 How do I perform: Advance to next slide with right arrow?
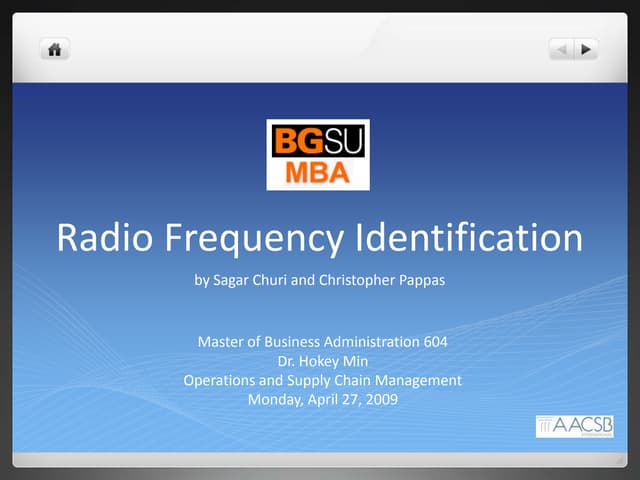(x=586, y=48)
